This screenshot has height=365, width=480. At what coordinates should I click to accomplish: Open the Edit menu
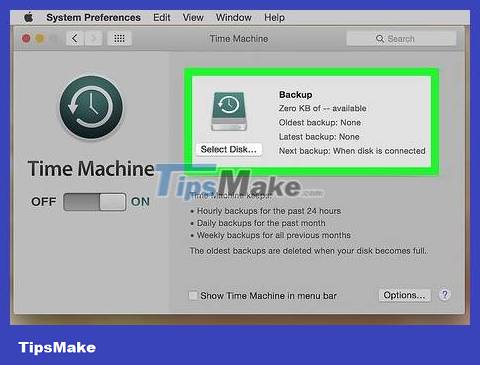(162, 17)
